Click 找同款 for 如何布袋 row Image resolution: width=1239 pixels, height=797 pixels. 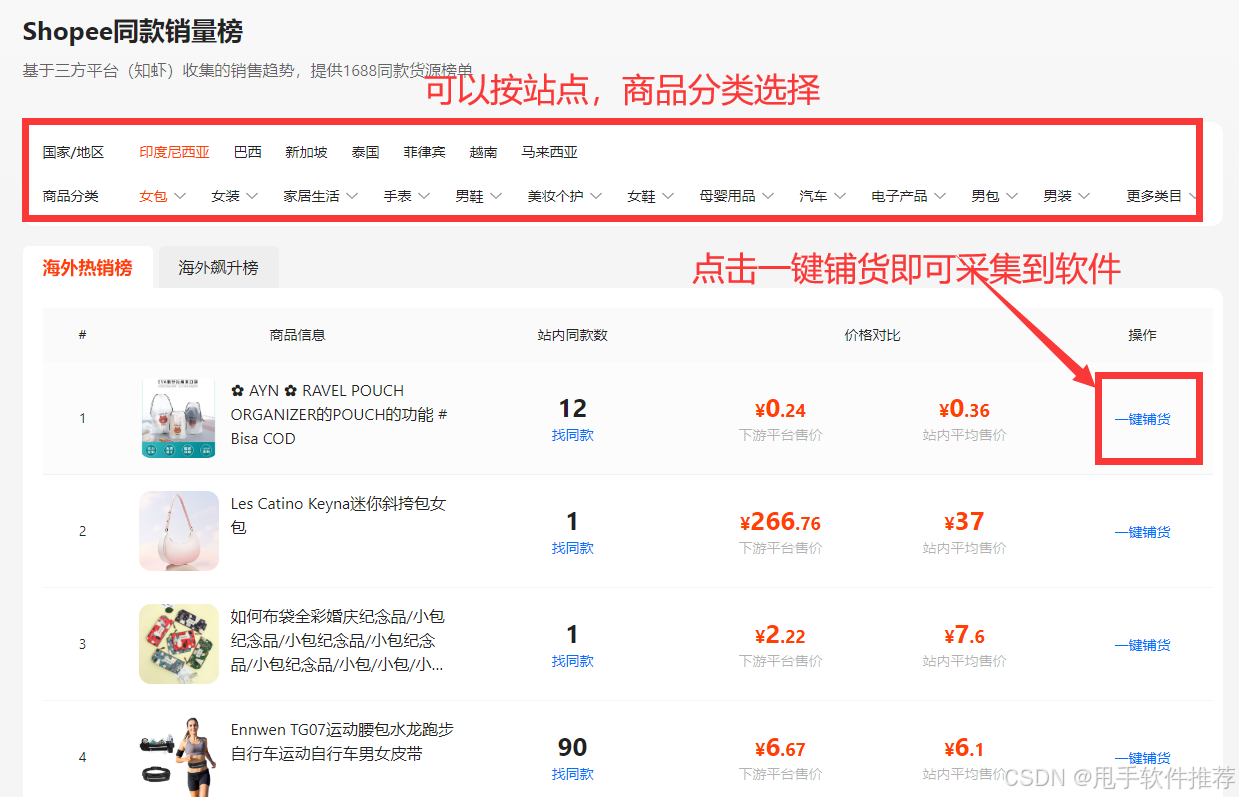572,662
